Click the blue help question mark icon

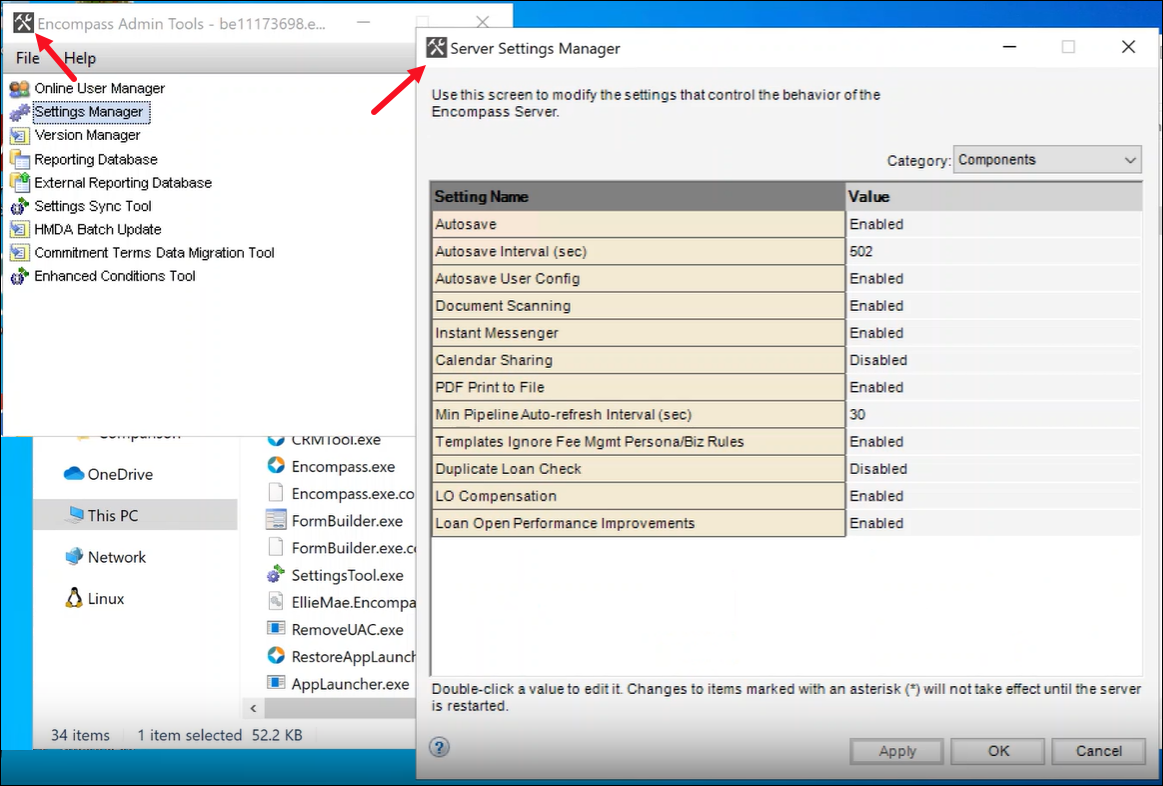pyautogui.click(x=439, y=747)
